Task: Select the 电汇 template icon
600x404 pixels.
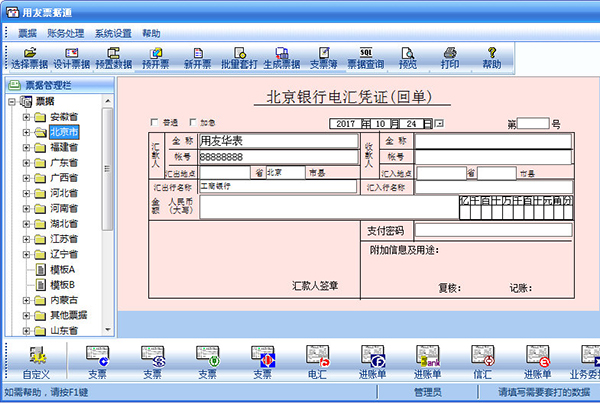Action: pyautogui.click(x=318, y=362)
